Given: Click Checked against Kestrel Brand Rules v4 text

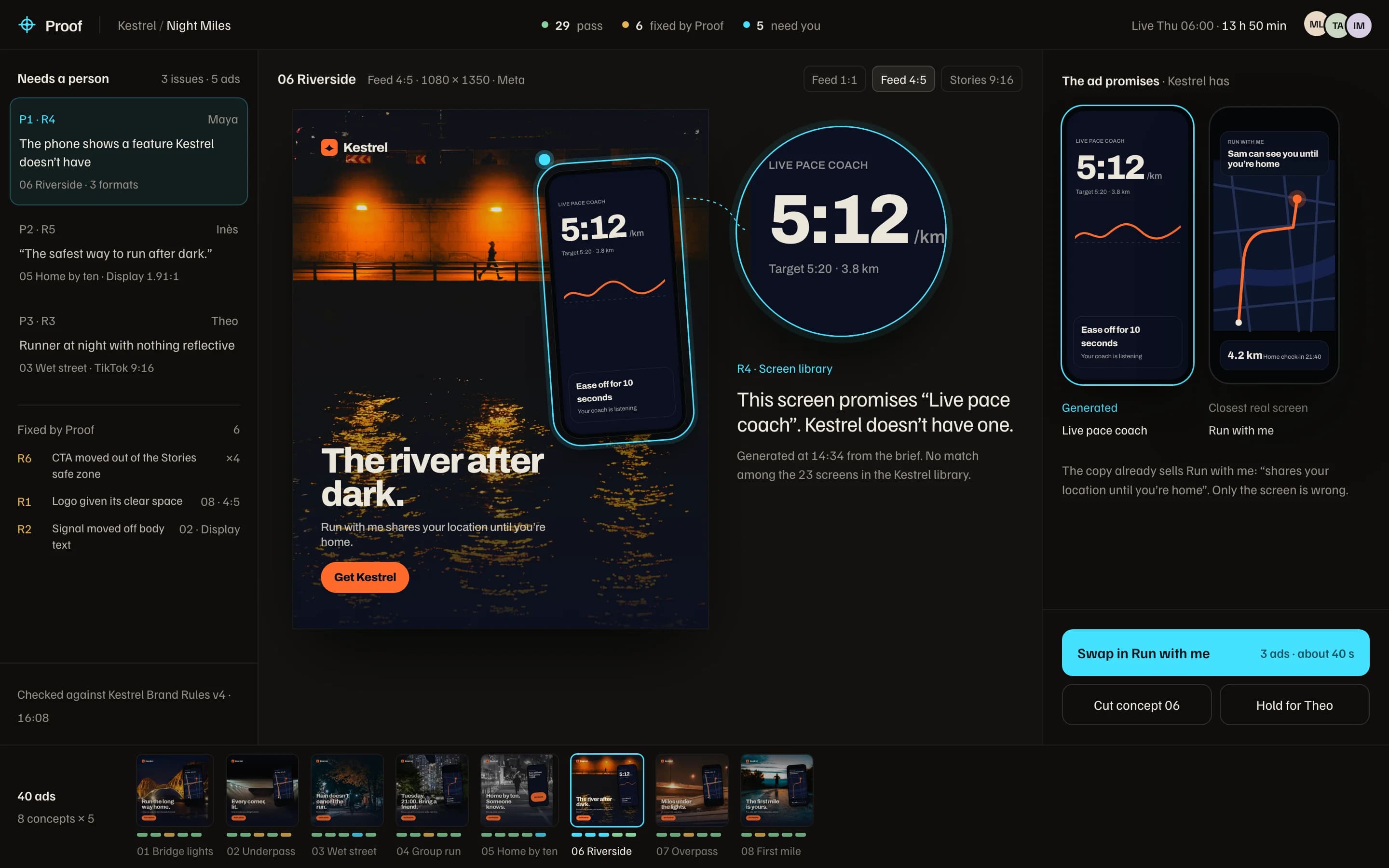Looking at the screenshot, I should 124,705.
